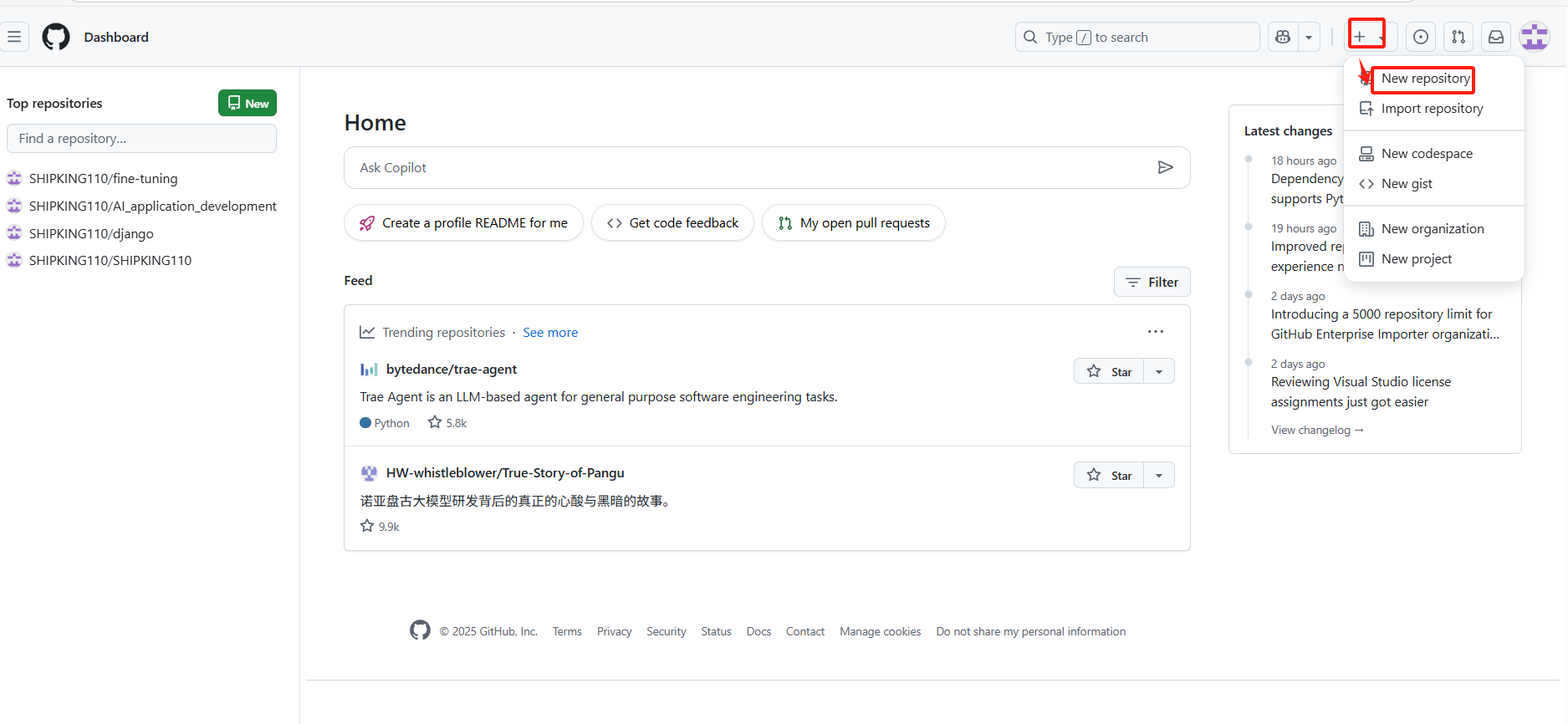This screenshot has width=1568, height=724.
Task: Star the bytedance/trae-agent repository
Action: click(x=1109, y=371)
